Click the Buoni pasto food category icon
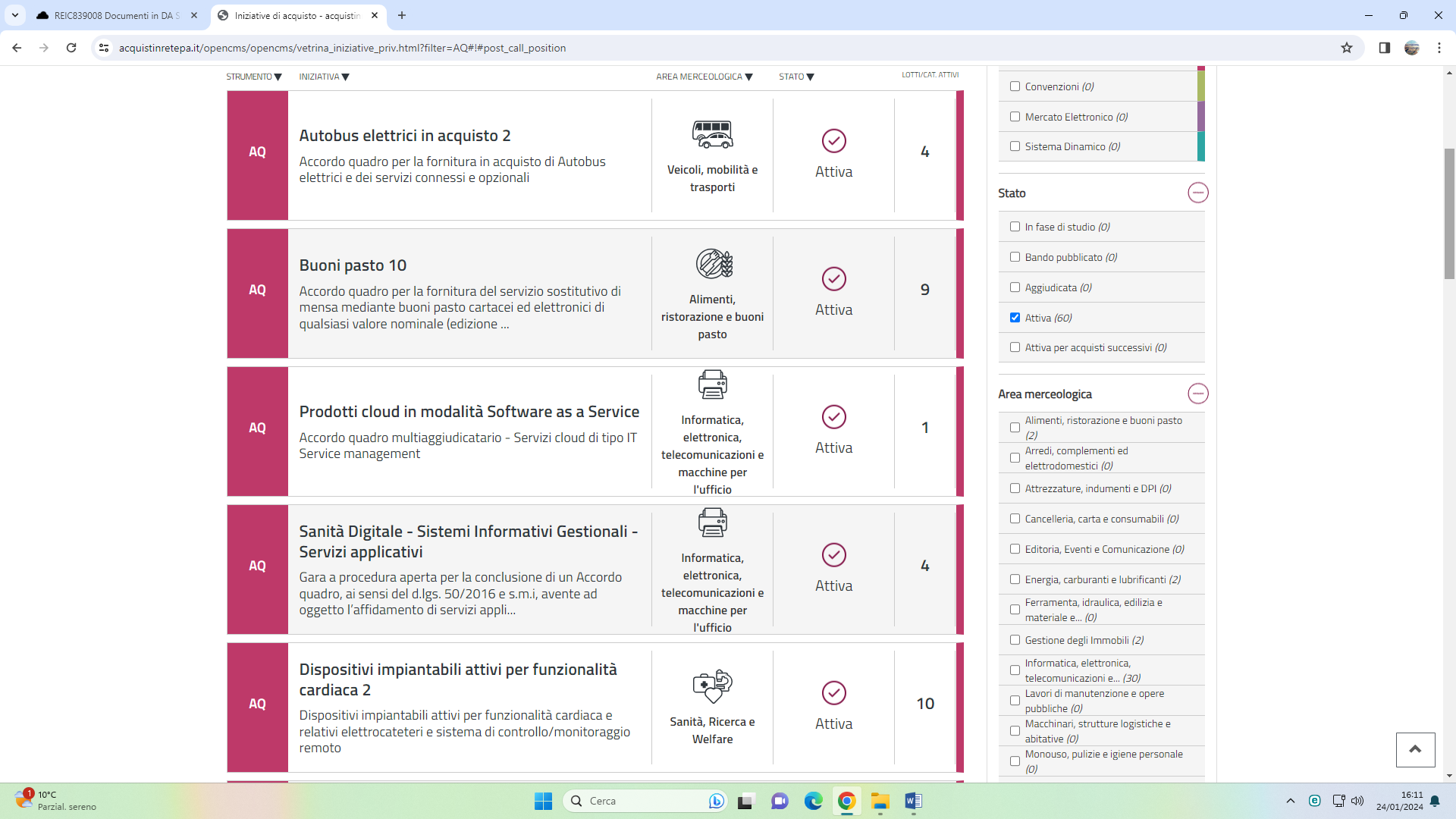Image resolution: width=1456 pixels, height=819 pixels. coord(714,264)
